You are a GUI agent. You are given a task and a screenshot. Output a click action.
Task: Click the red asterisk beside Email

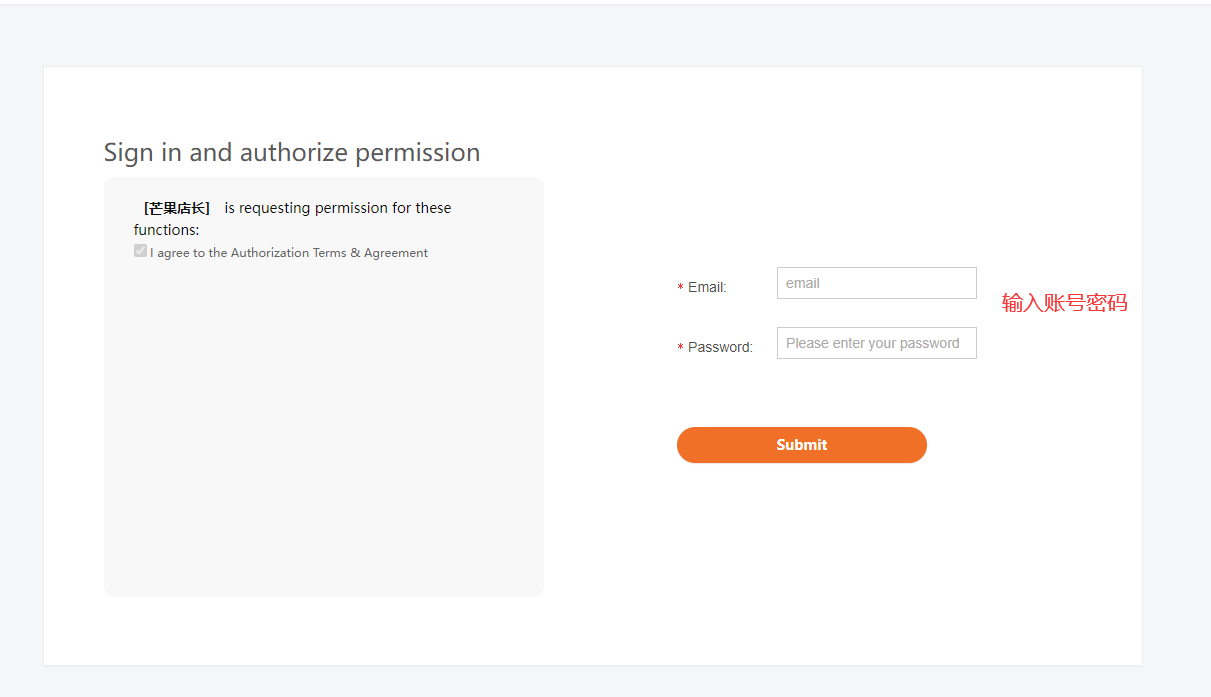click(681, 288)
